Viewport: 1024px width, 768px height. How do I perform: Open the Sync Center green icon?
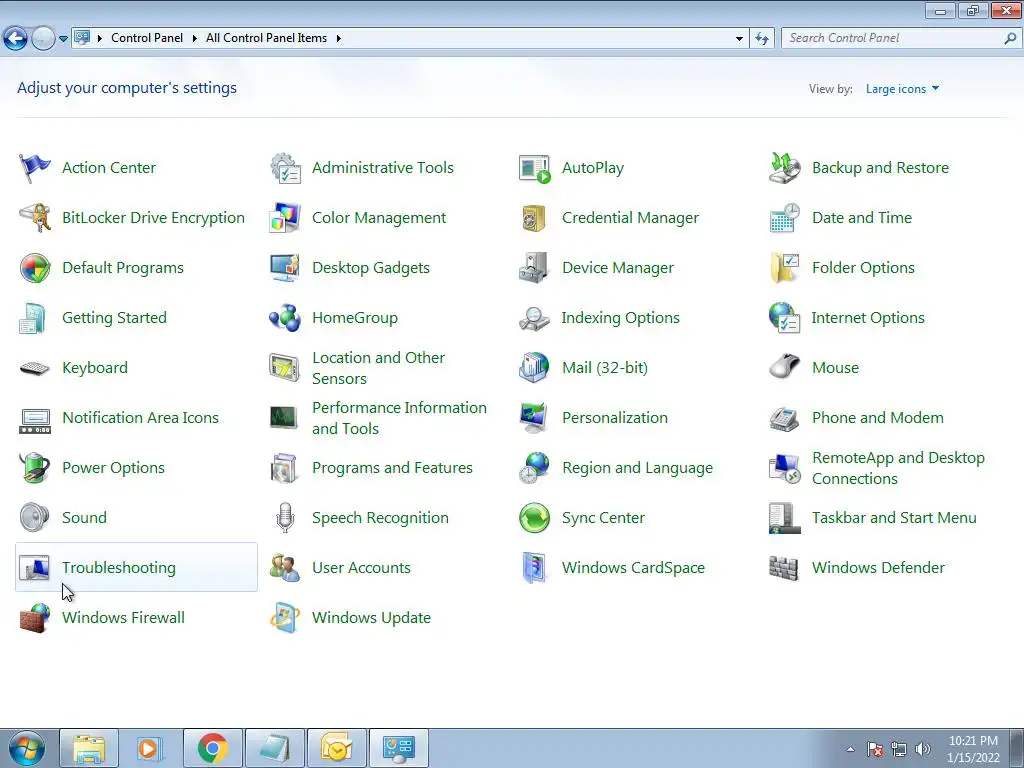pos(535,518)
